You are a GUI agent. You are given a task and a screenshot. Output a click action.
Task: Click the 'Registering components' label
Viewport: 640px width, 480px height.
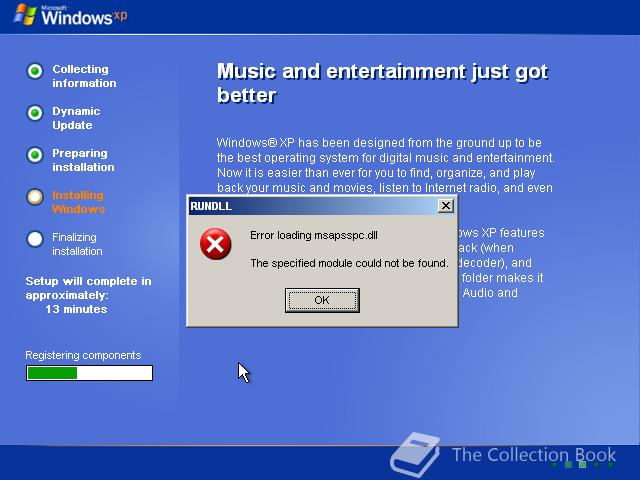point(83,355)
